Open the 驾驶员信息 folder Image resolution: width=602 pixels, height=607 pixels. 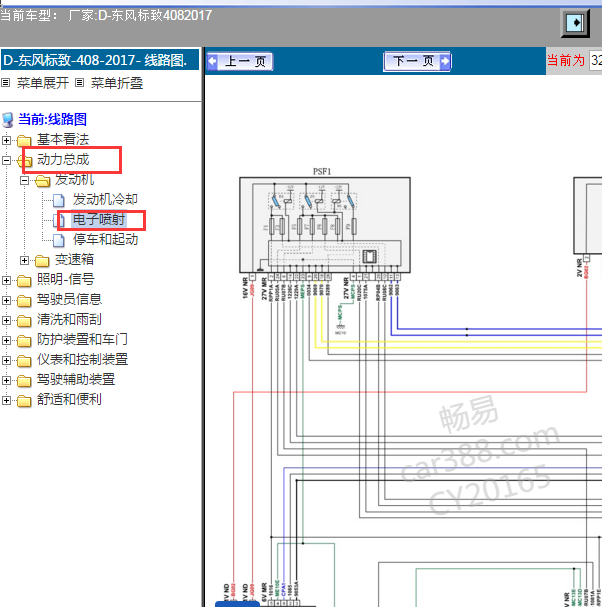click(69, 299)
